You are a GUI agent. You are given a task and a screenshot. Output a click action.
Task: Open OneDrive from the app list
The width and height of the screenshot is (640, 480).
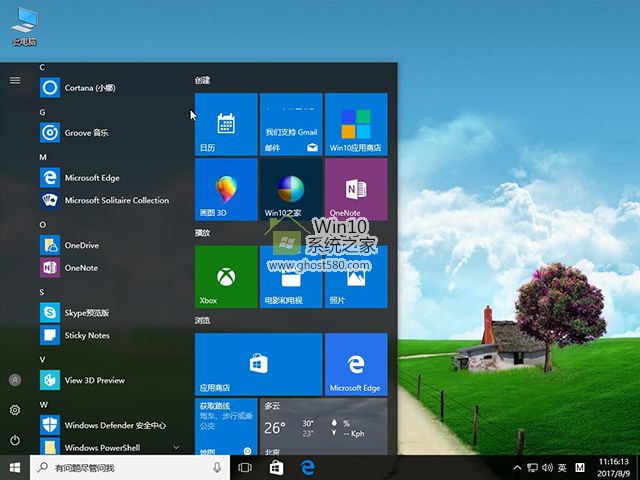click(x=110, y=245)
